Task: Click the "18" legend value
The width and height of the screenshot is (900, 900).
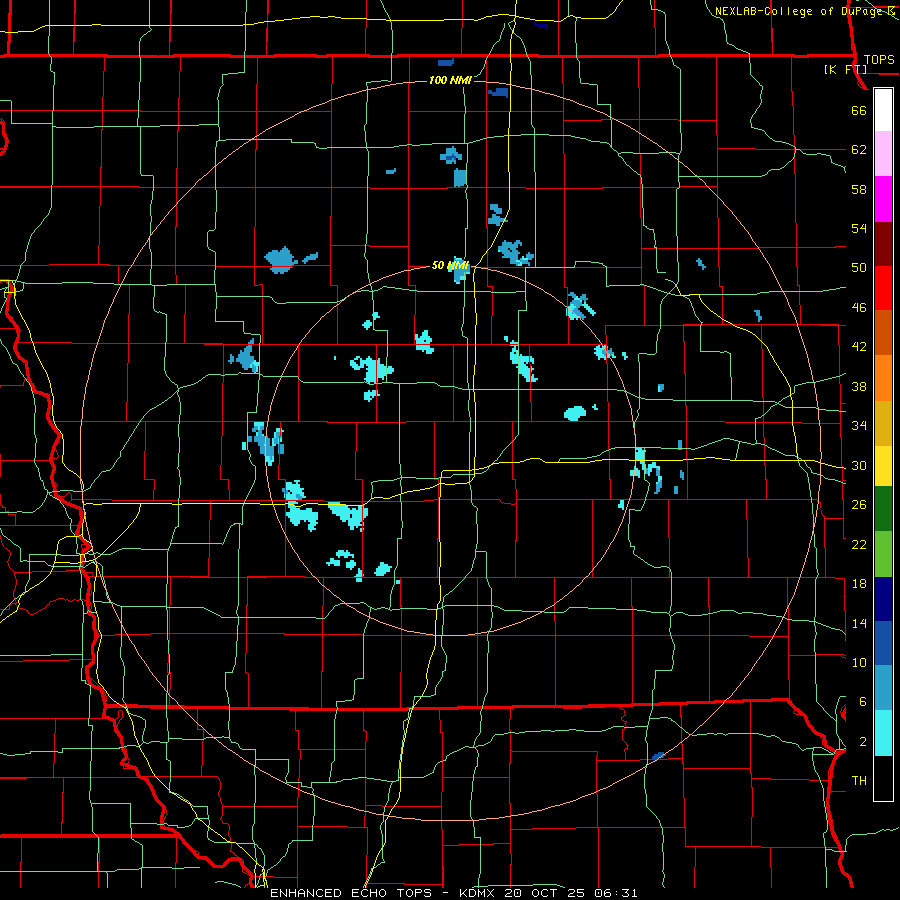Action: (x=859, y=584)
